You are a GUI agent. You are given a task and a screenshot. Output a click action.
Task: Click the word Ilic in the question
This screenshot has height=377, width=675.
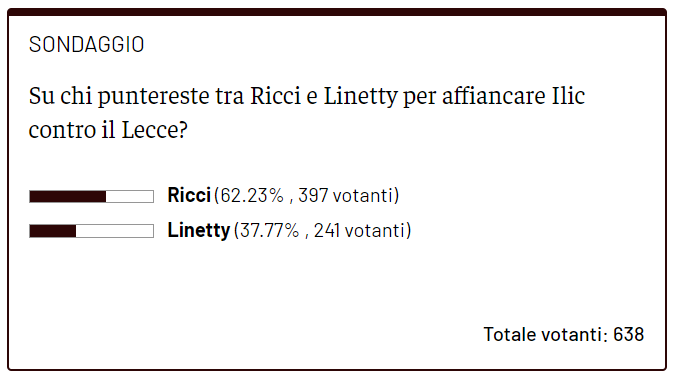click(568, 96)
